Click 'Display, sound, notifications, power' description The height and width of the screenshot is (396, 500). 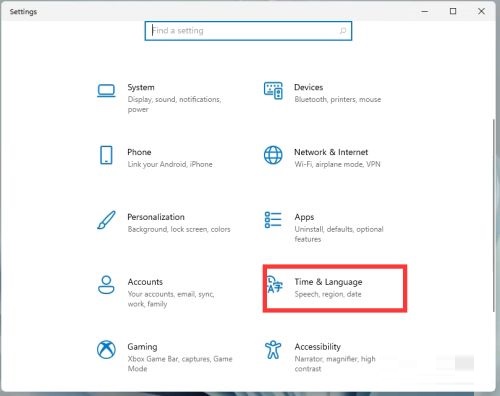coord(174,104)
